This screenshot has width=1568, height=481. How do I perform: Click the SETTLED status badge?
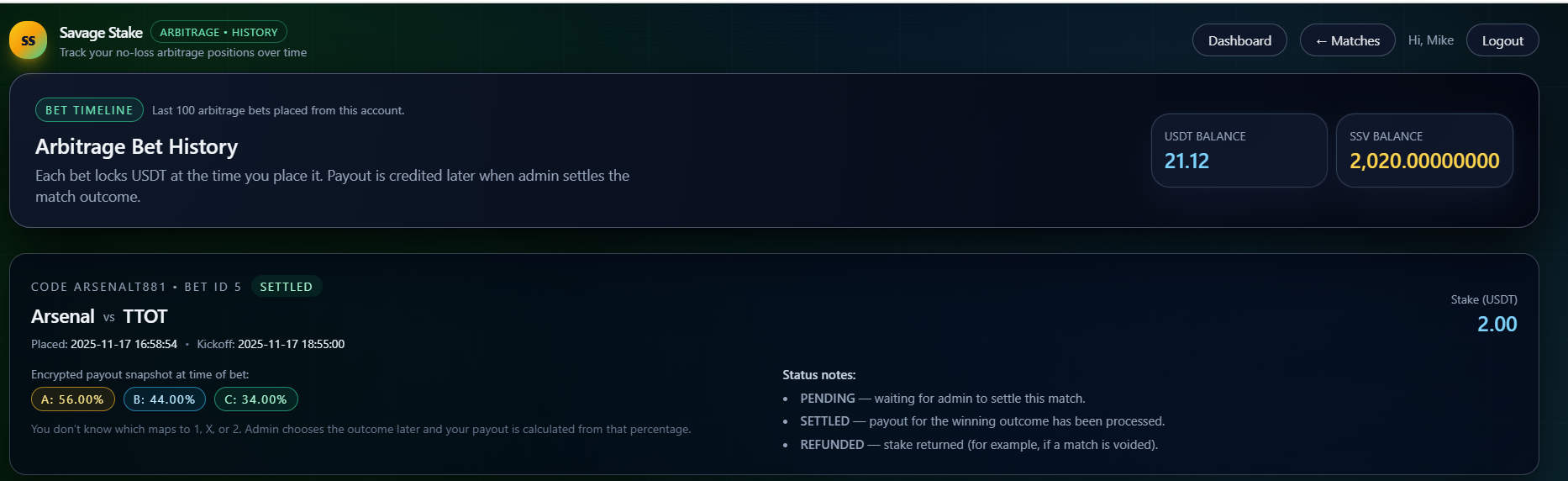(286, 287)
